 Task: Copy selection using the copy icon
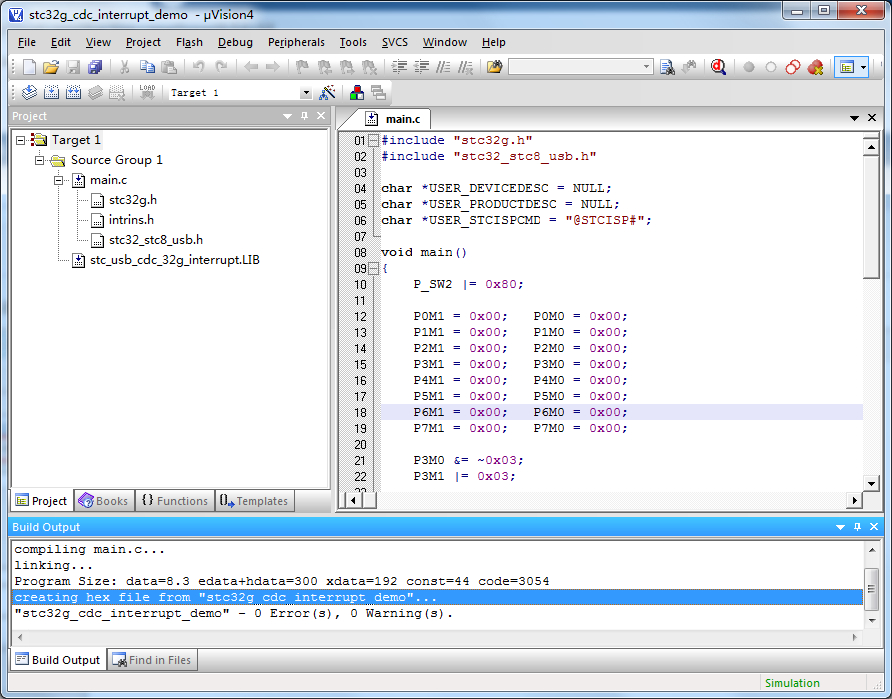tap(147, 67)
